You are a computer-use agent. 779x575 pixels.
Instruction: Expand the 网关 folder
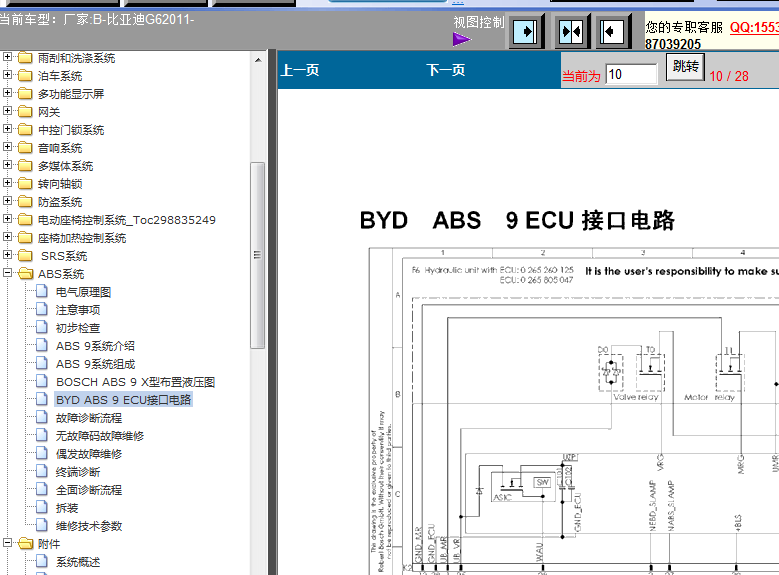click(x=7, y=111)
